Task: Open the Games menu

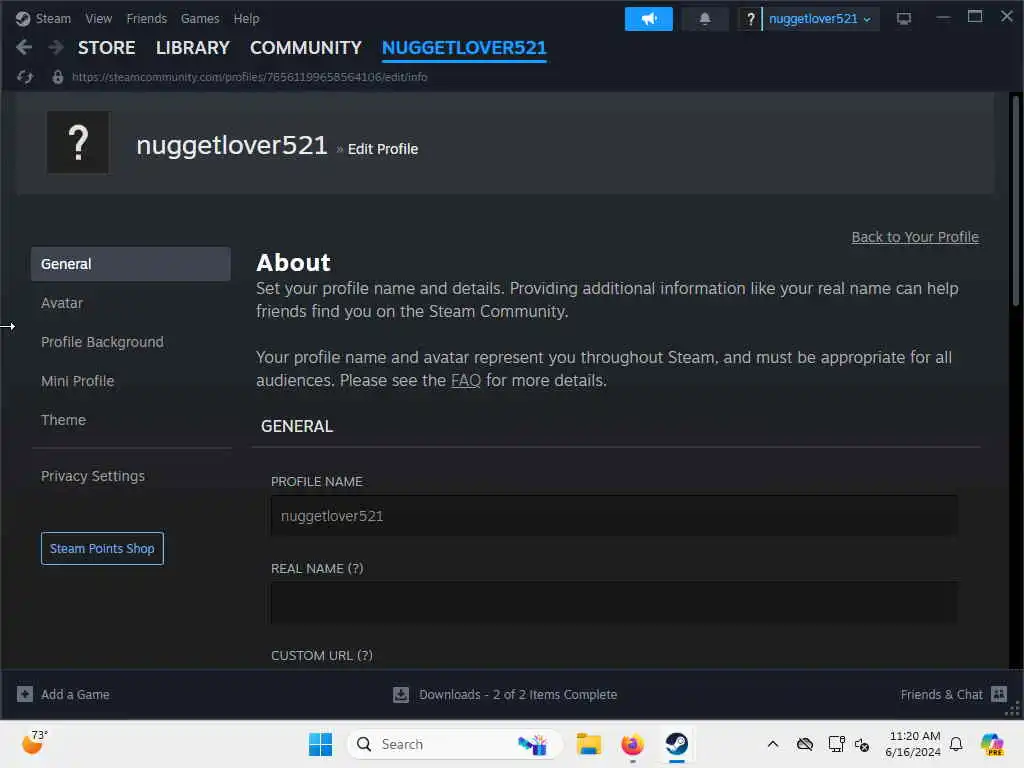Action: [200, 18]
